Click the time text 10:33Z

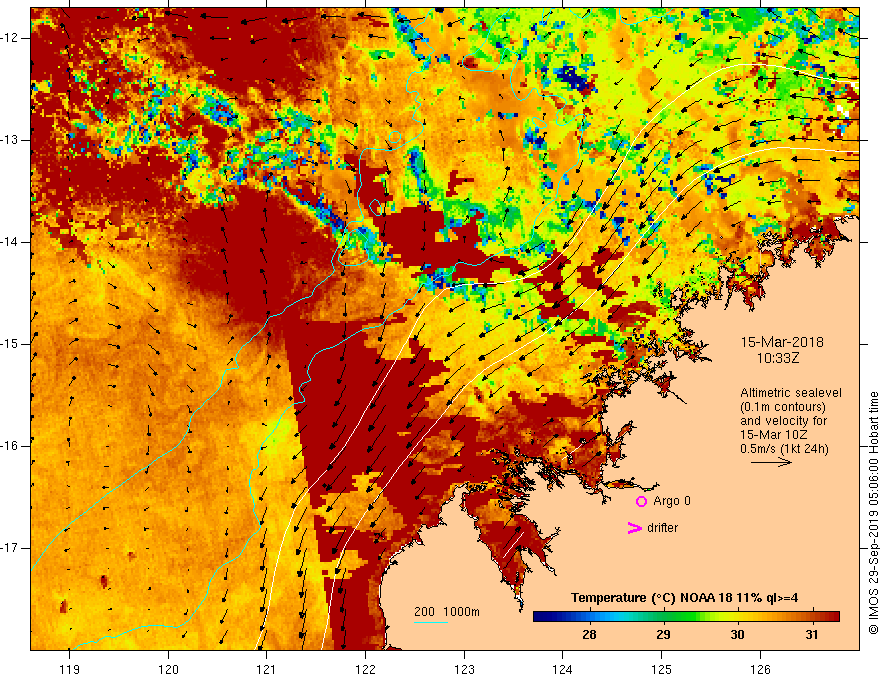pyautogui.click(x=777, y=358)
